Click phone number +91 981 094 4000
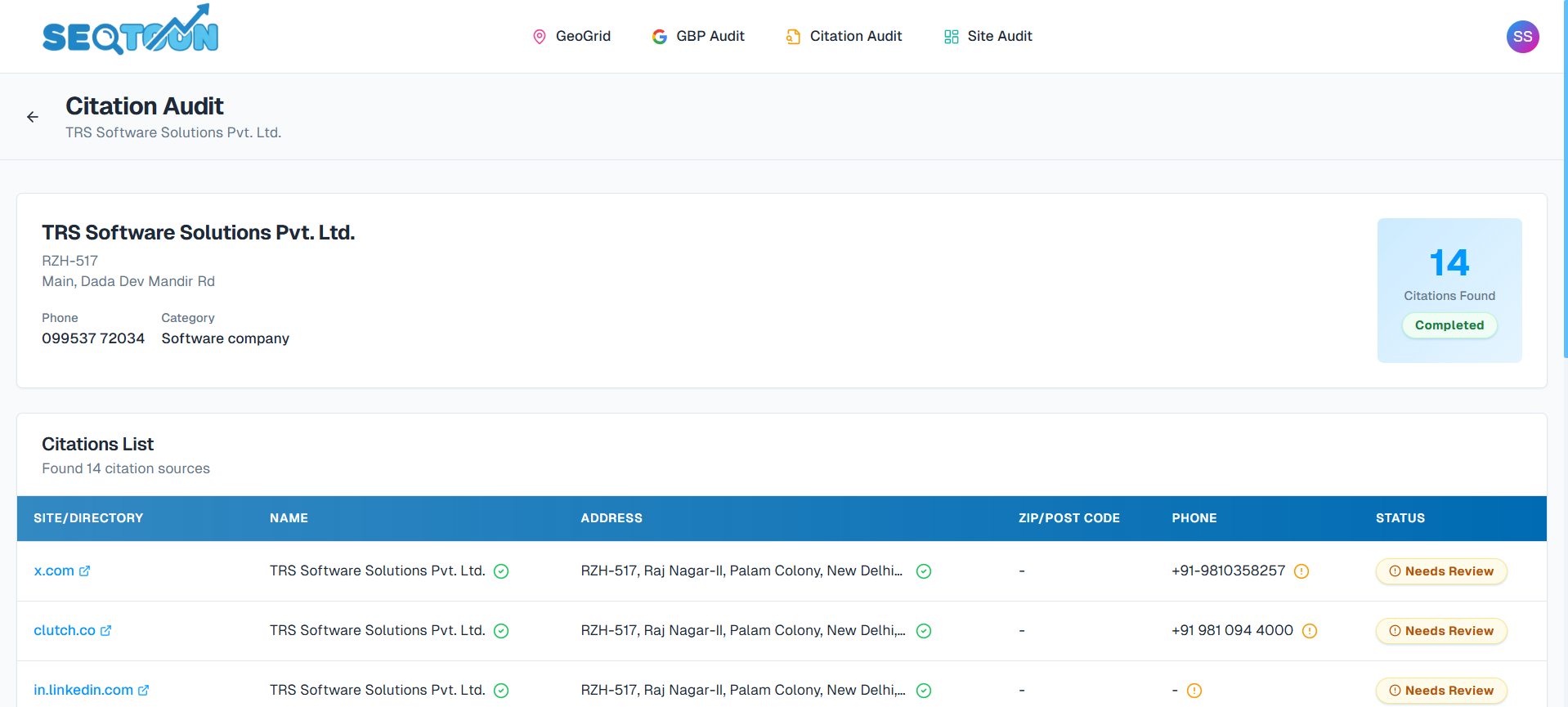The image size is (1568, 707). point(1232,630)
